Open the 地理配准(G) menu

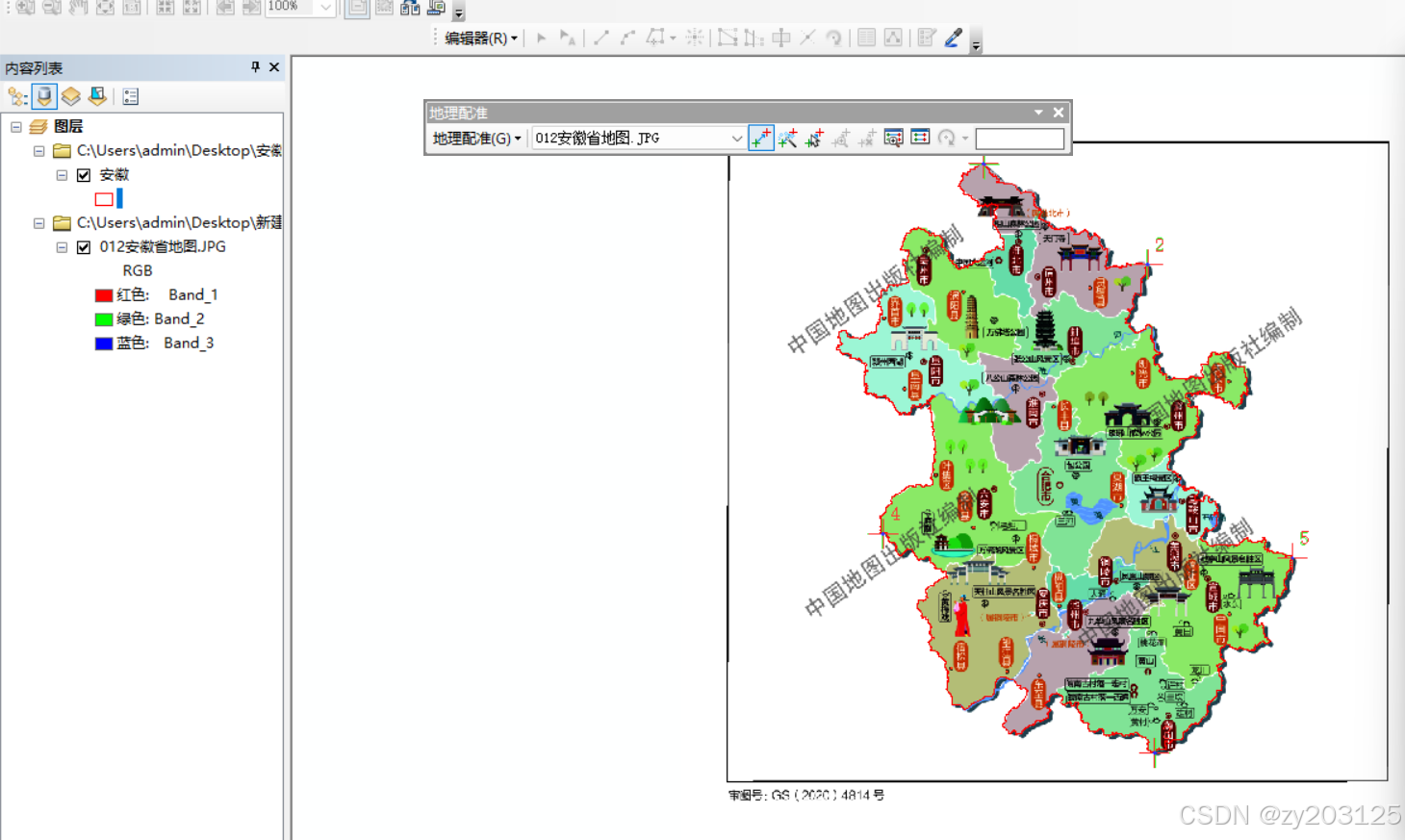click(x=476, y=139)
